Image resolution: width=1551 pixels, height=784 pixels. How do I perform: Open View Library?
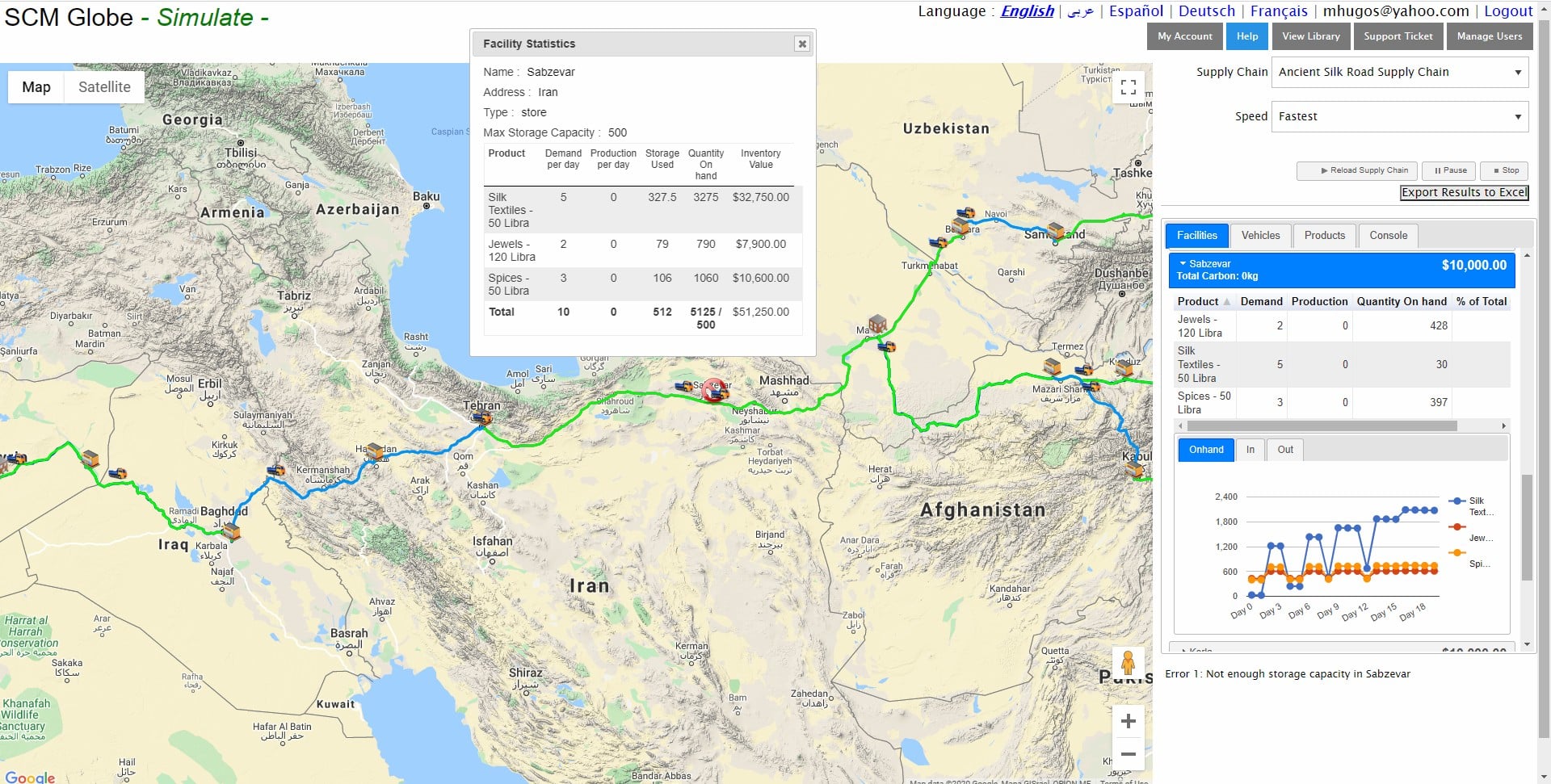tap(1310, 36)
